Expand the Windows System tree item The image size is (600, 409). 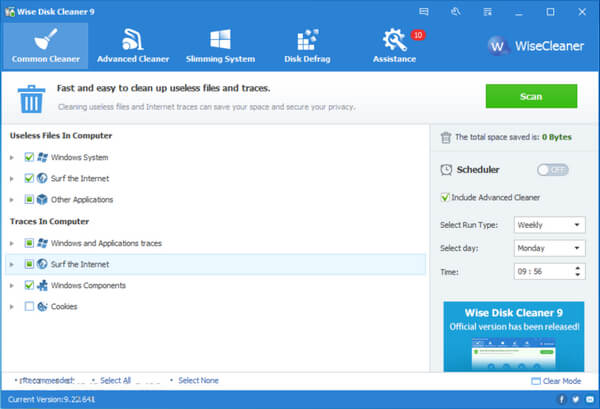12,157
